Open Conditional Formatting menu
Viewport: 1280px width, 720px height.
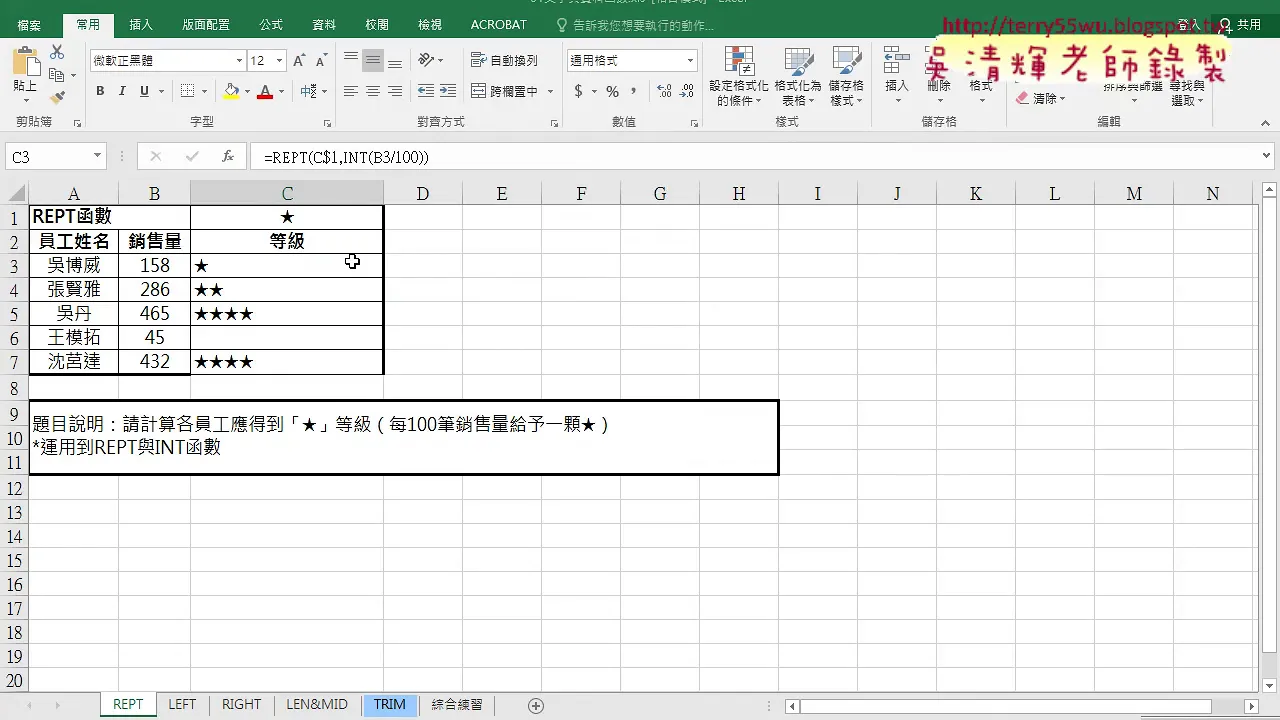(739, 76)
